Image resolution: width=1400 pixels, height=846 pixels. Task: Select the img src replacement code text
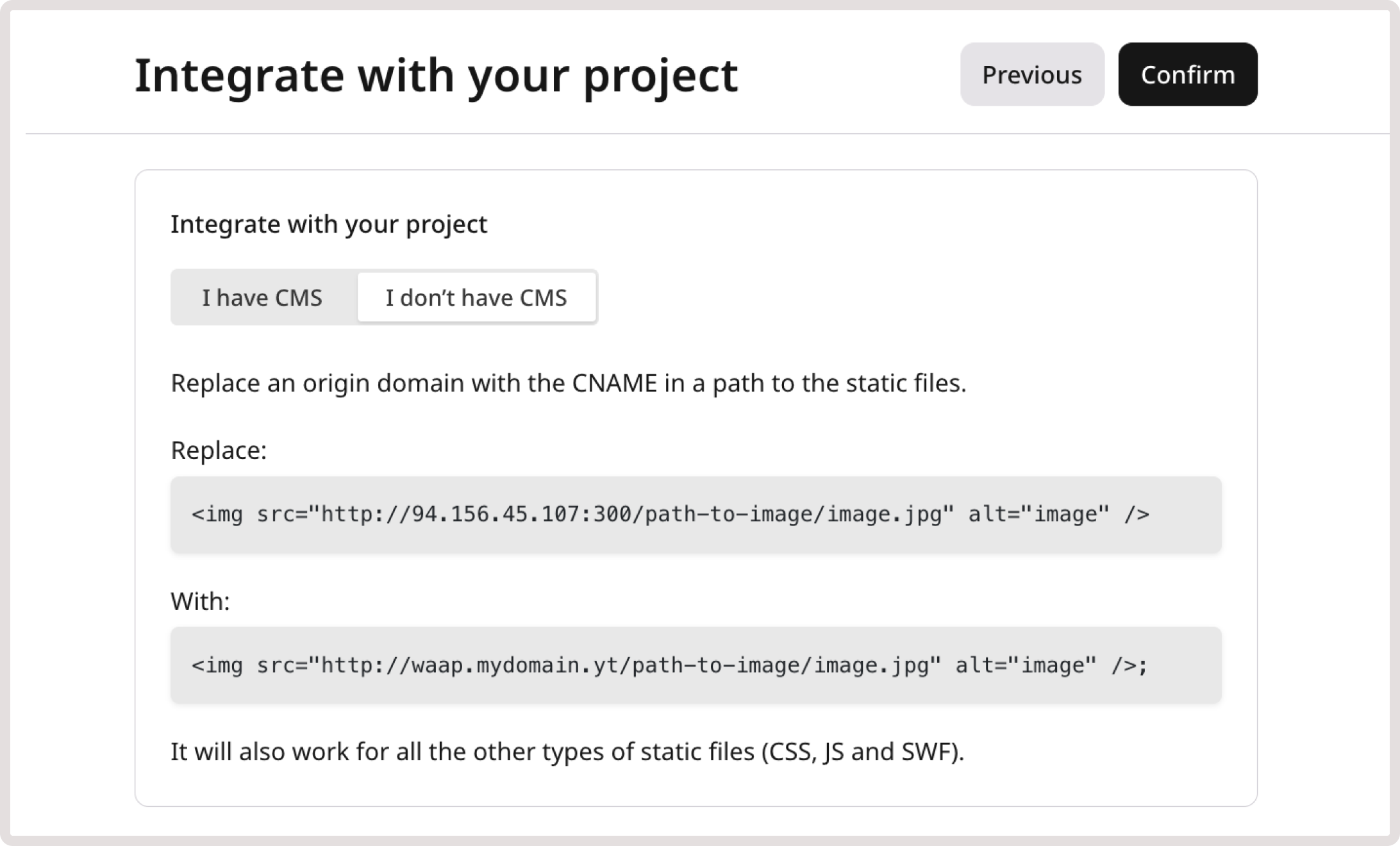pyautogui.click(x=670, y=513)
